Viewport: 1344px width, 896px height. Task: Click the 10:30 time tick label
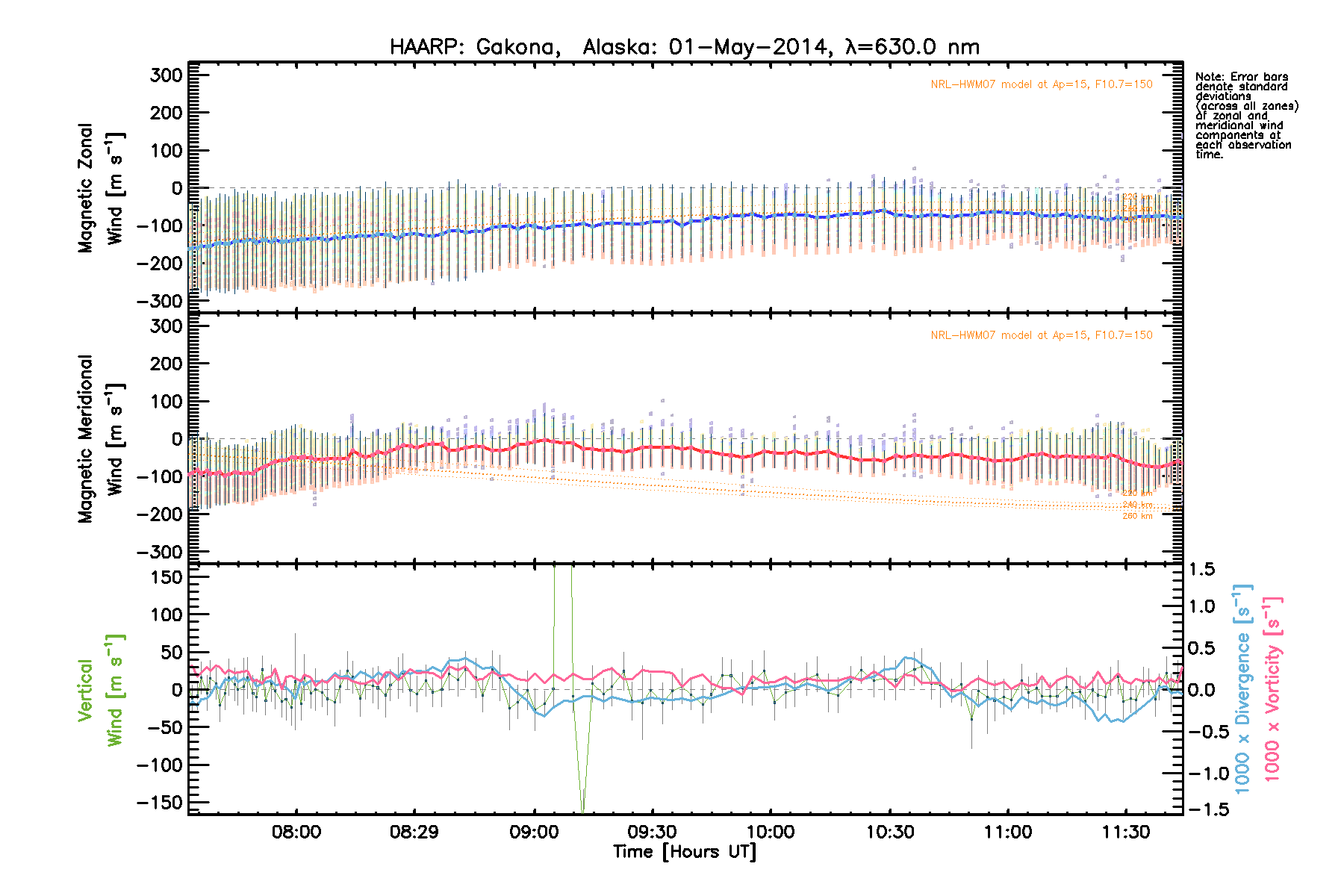[x=889, y=832]
